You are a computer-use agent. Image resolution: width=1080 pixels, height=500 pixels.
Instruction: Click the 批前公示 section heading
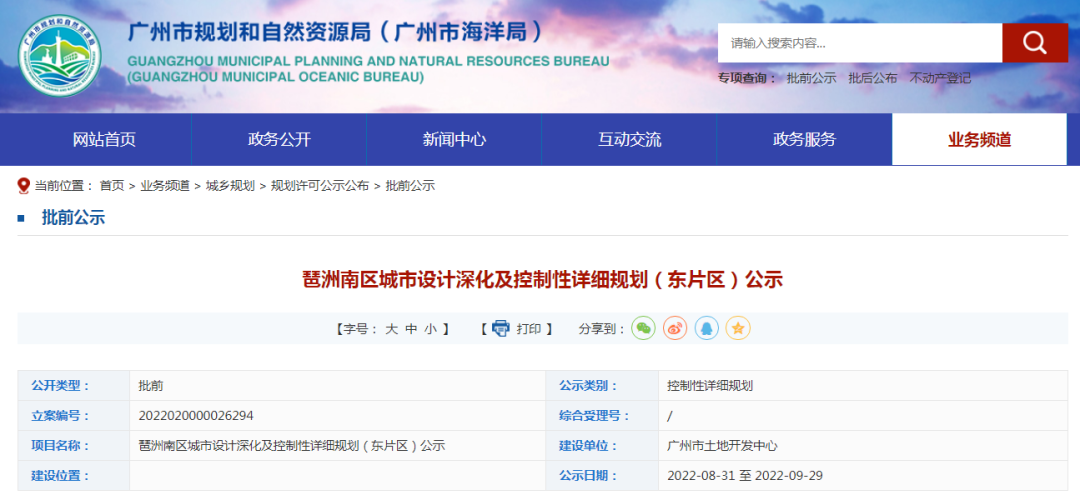click(x=73, y=218)
